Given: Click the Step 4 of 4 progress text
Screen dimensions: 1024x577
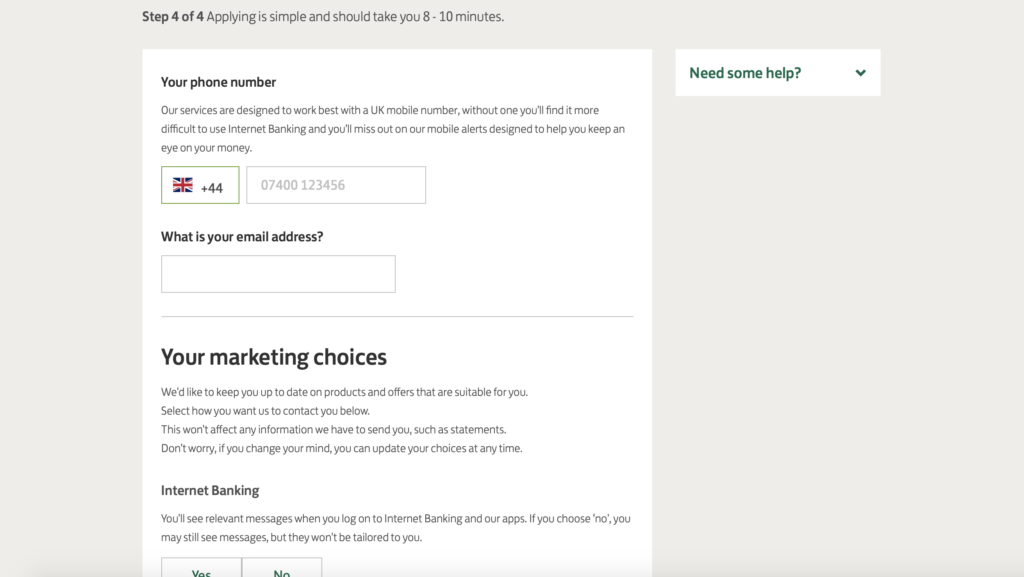Looking at the screenshot, I should tap(173, 16).
